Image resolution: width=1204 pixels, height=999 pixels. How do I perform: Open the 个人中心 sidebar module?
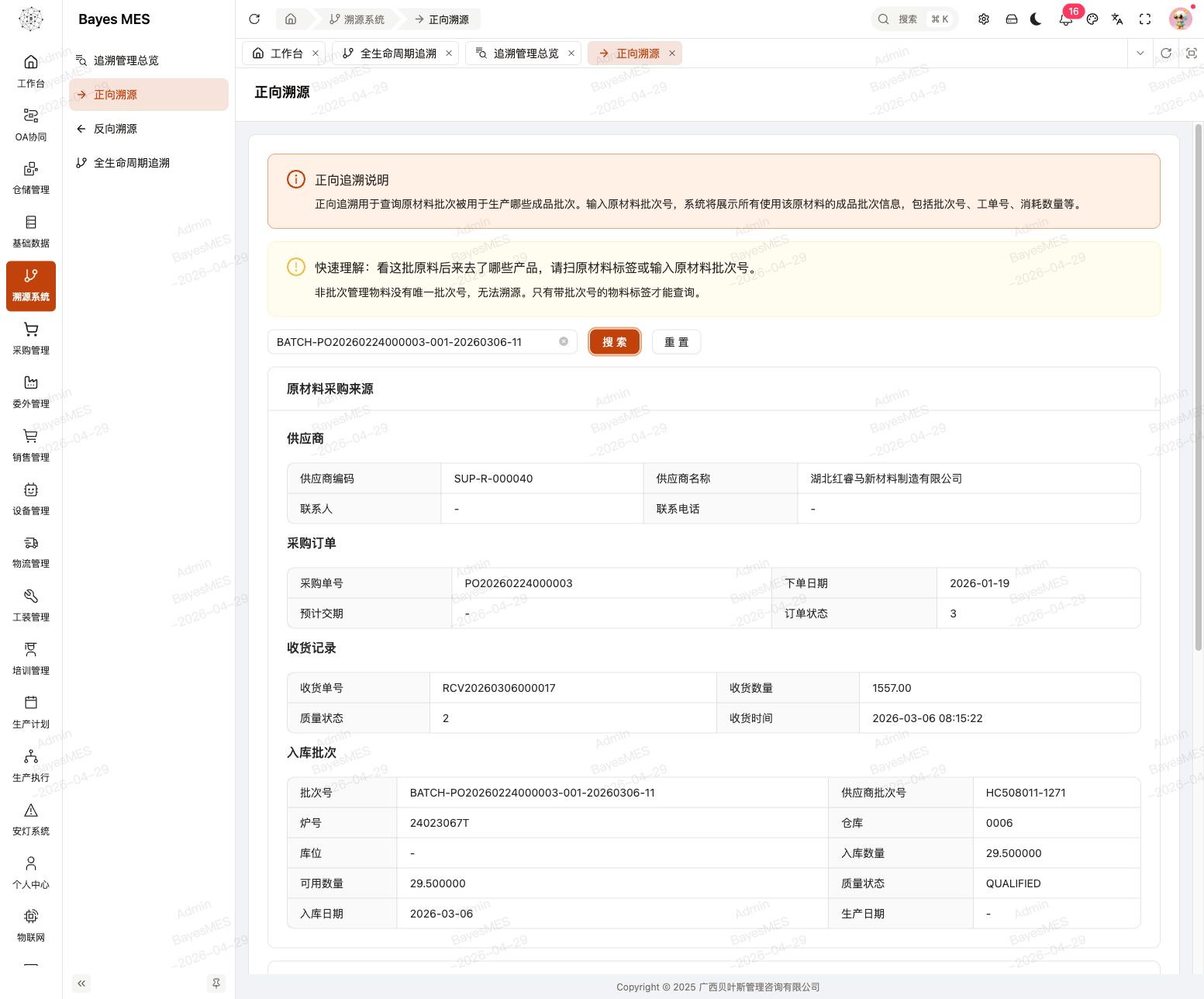click(31, 873)
